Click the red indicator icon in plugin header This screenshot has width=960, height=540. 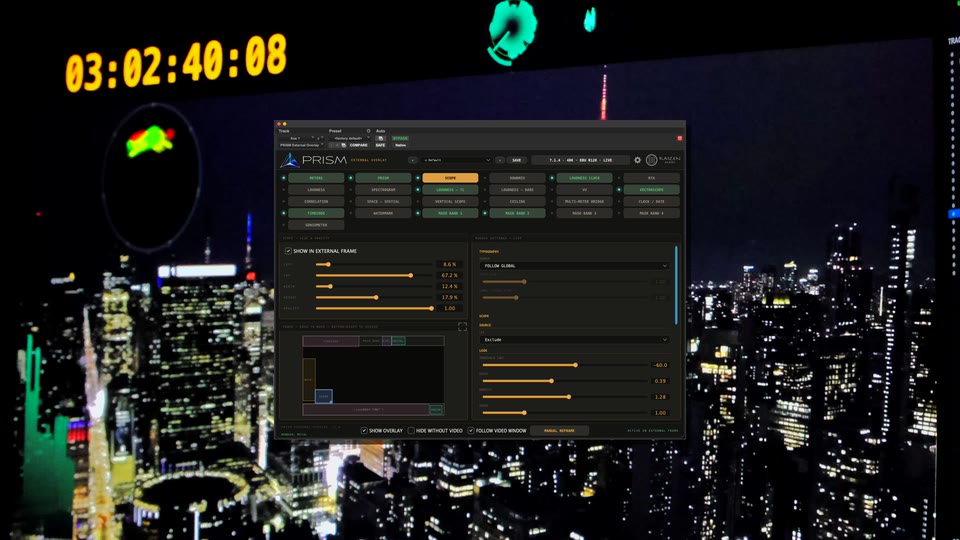(x=680, y=138)
